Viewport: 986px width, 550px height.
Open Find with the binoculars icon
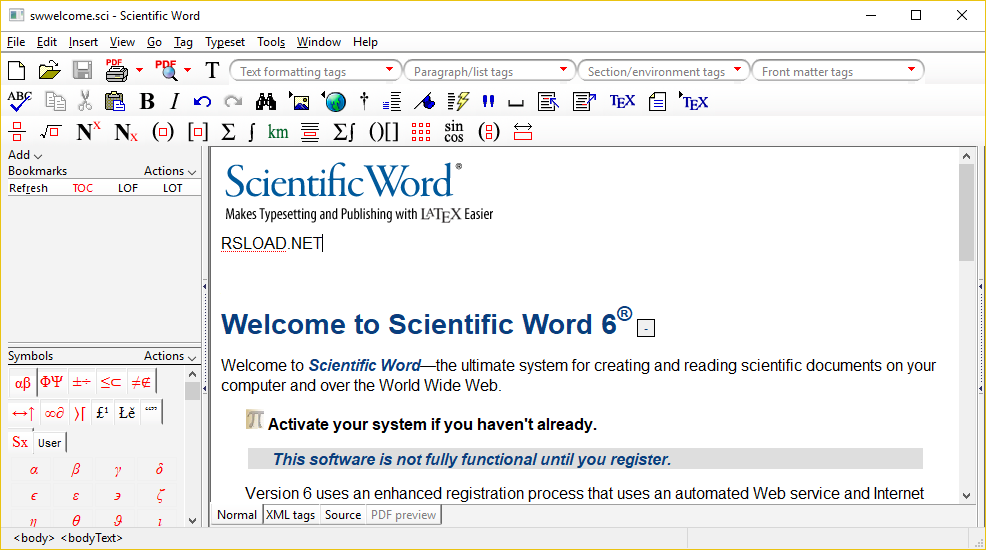(x=266, y=101)
